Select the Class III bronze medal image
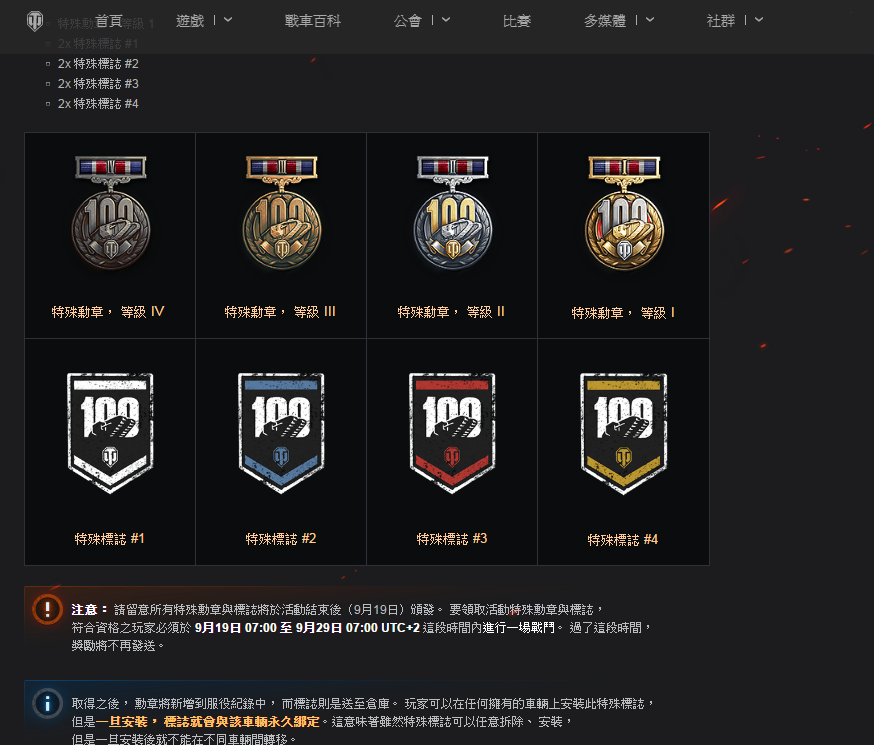The height and width of the screenshot is (745, 874). [281, 212]
